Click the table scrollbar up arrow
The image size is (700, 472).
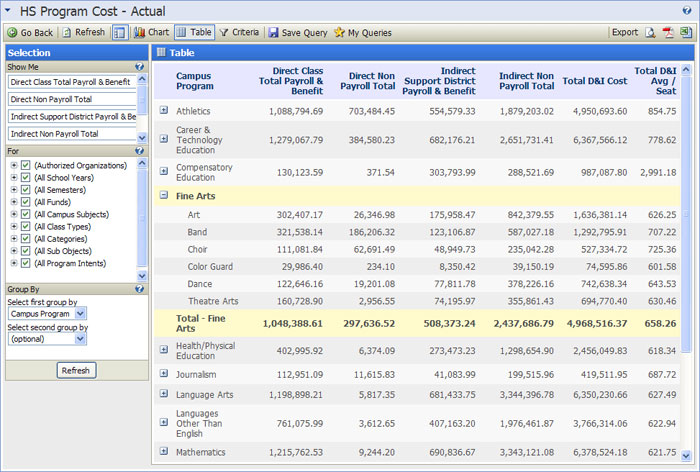pos(686,69)
